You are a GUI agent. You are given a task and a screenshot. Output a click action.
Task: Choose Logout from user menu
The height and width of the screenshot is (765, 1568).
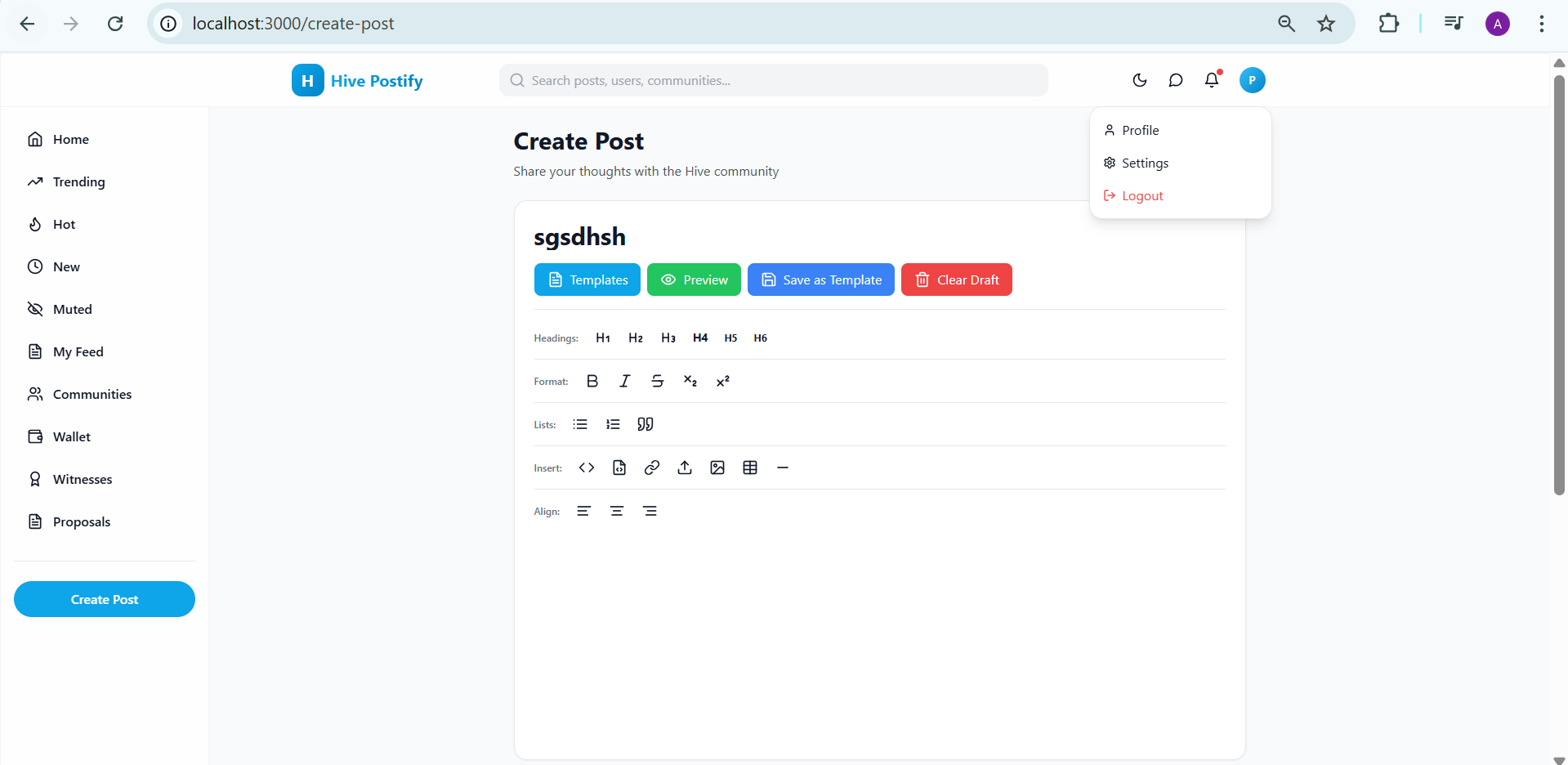coord(1180,195)
